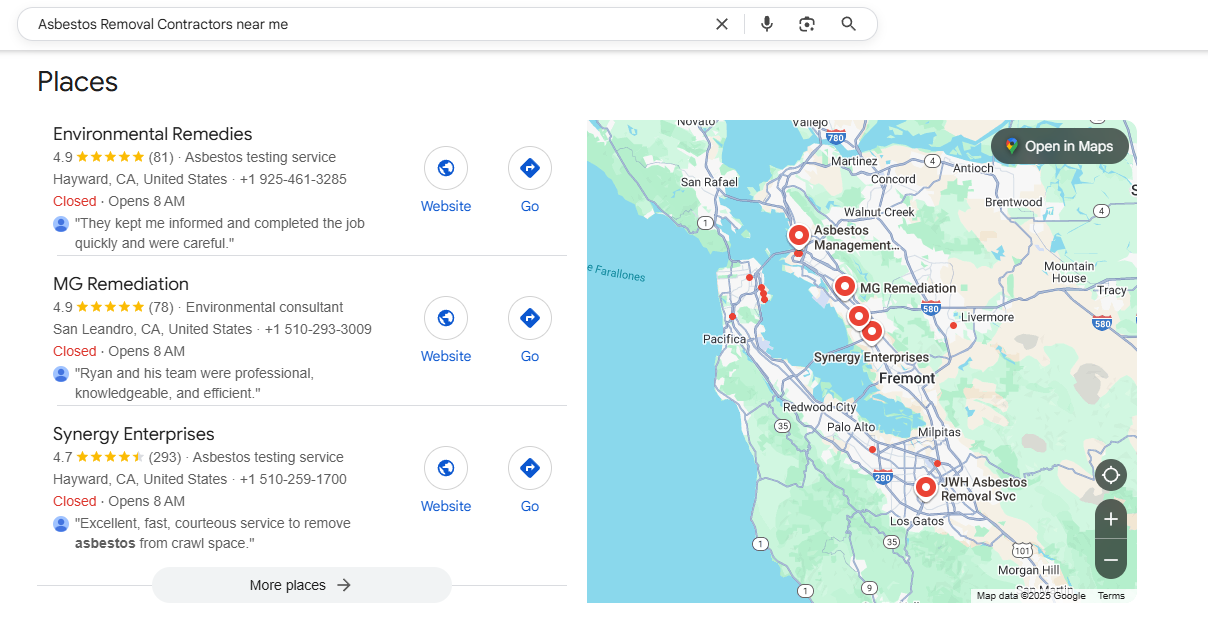Open MG Remediation website globe icon

click(446, 319)
